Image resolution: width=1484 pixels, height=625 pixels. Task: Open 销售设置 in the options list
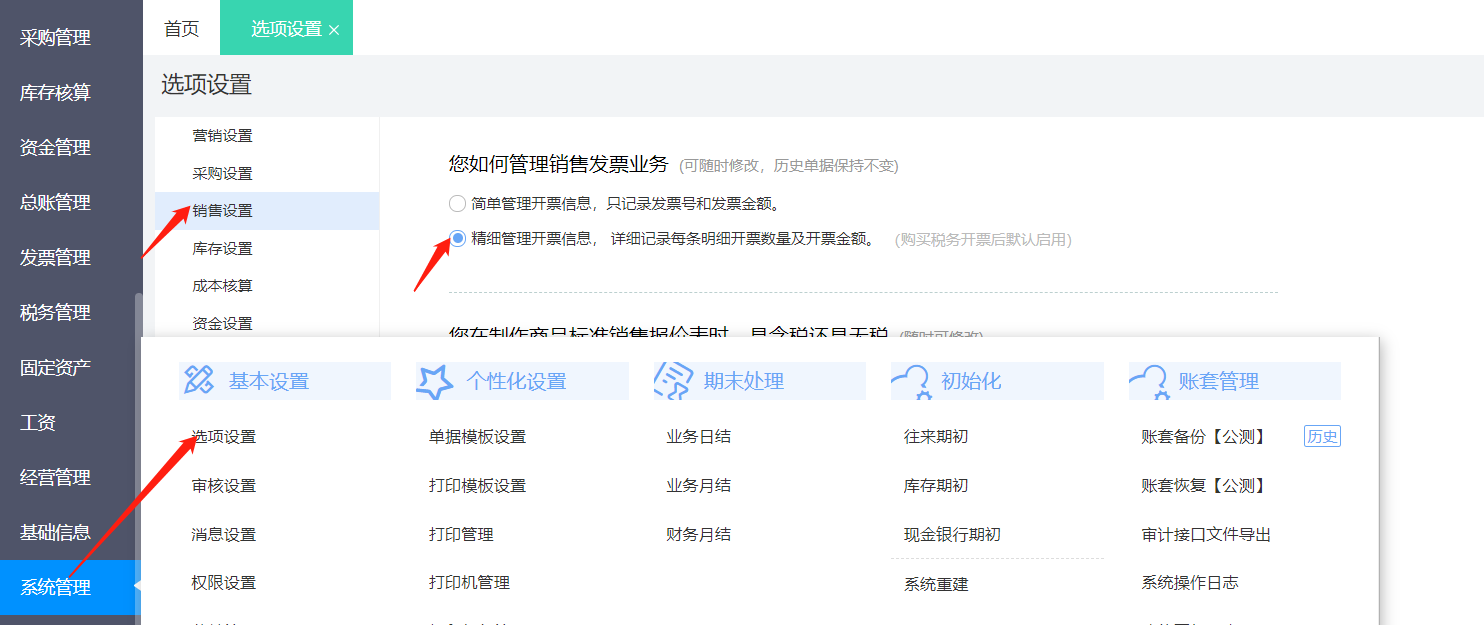223,211
